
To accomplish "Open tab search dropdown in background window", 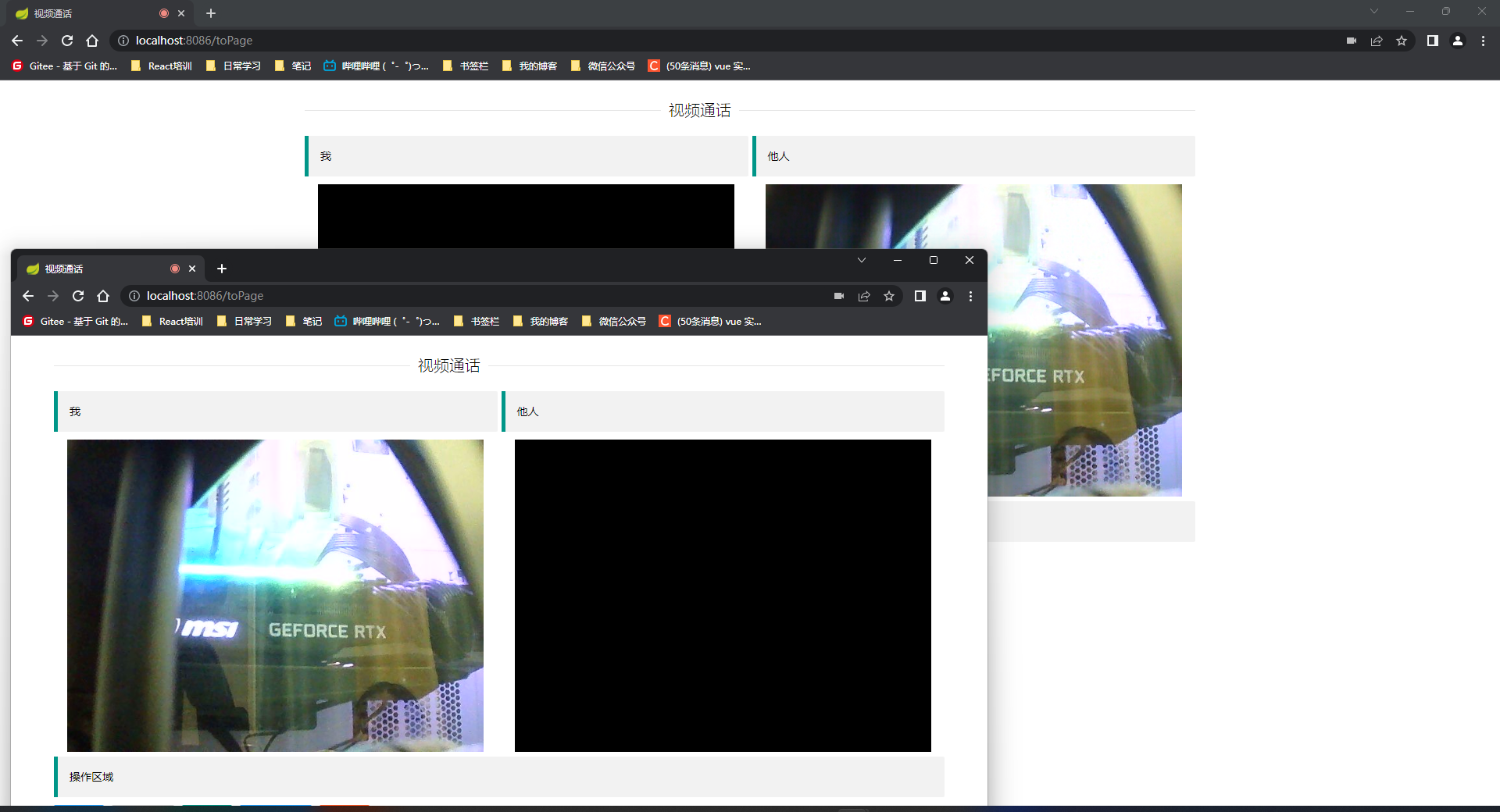I will coord(1374,11).
